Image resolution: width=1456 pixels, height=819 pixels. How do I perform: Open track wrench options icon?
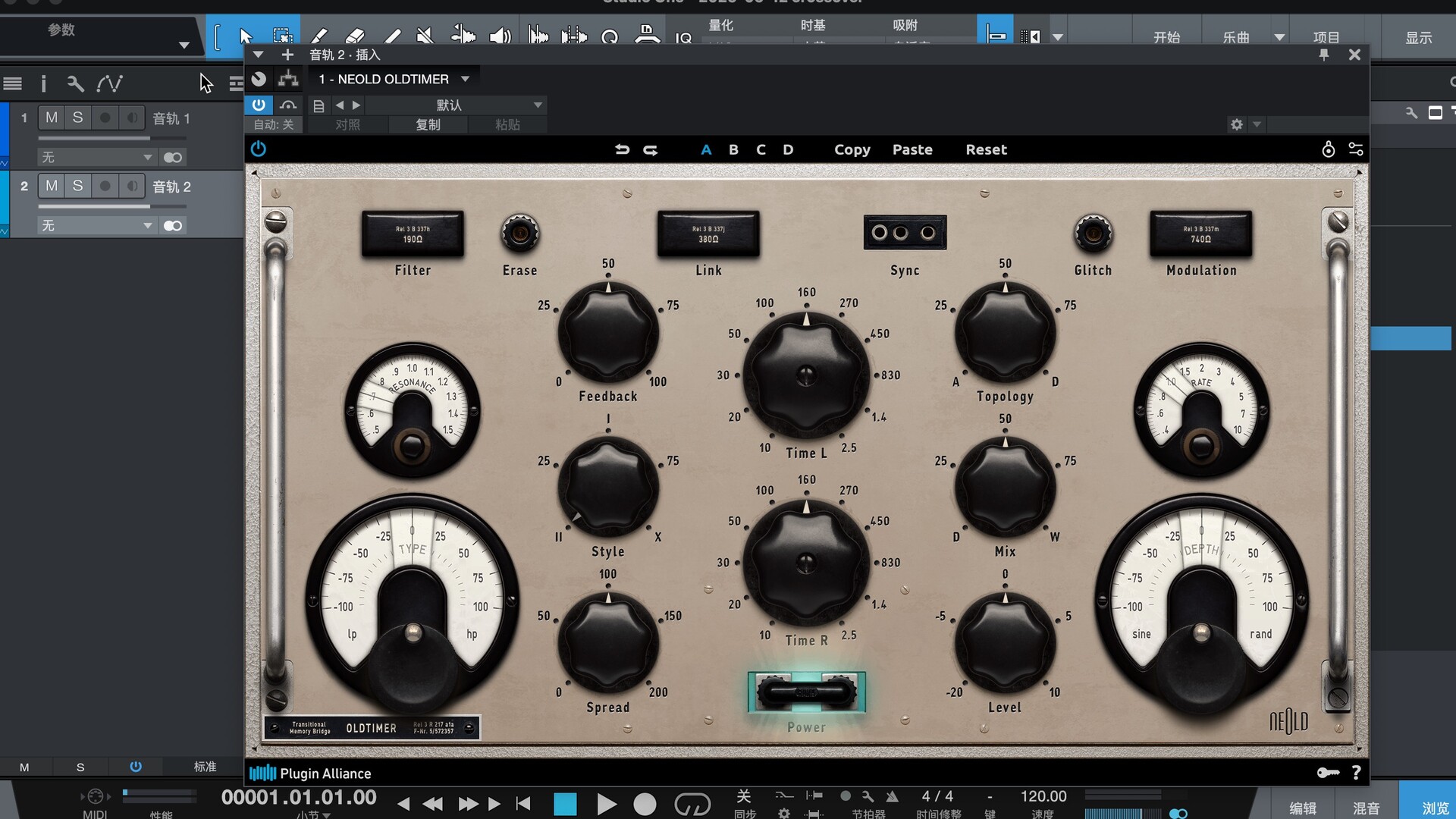pos(75,83)
